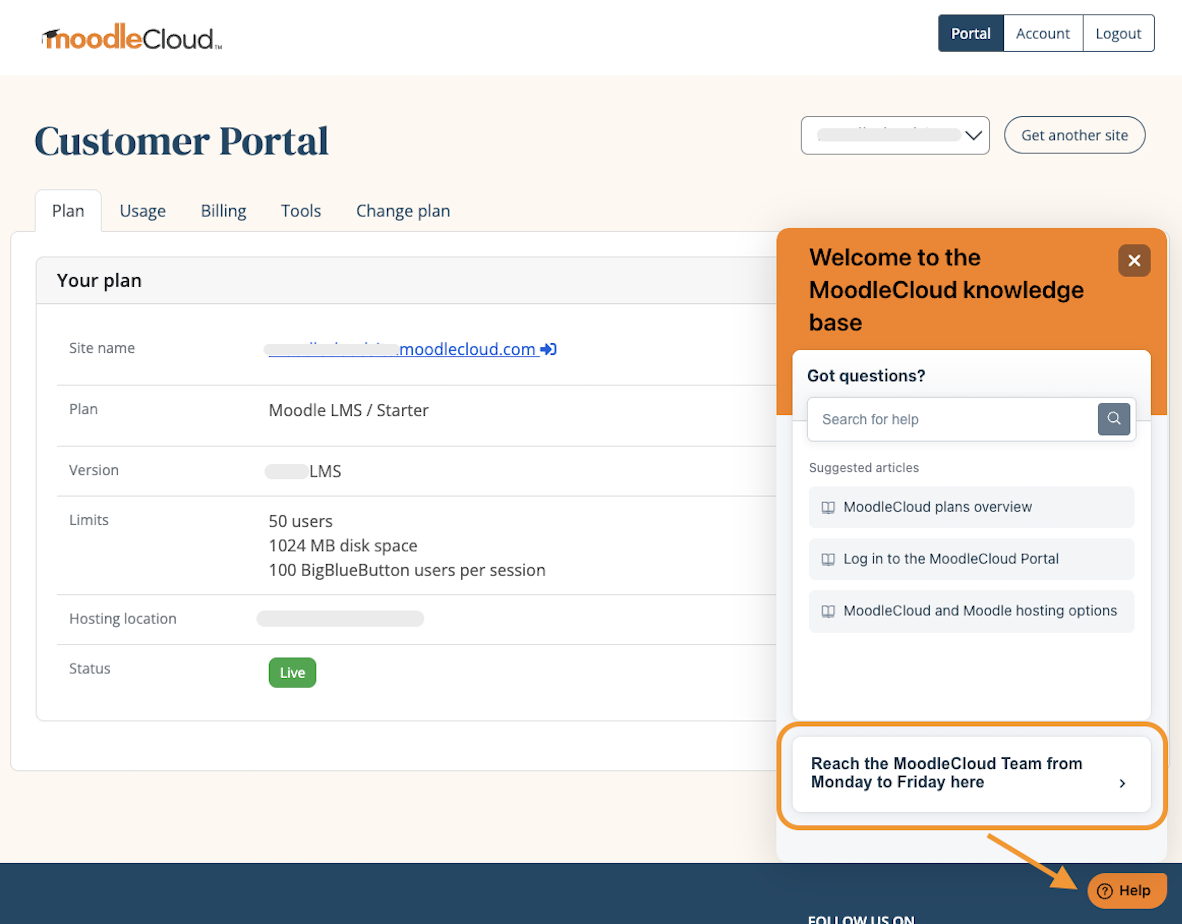Screen dimensions: 1182x924
Task: Click the Get another site button
Action: 1074,135
